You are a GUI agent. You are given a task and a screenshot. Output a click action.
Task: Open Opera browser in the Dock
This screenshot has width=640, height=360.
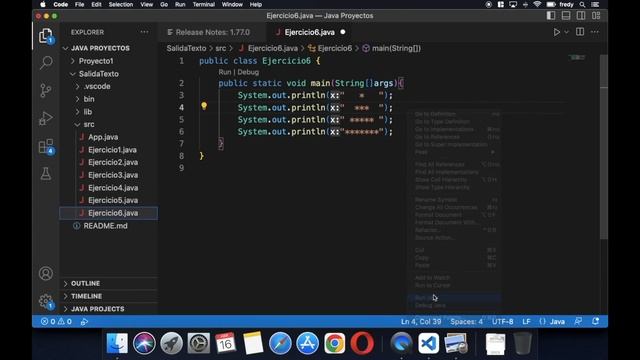tap(362, 343)
